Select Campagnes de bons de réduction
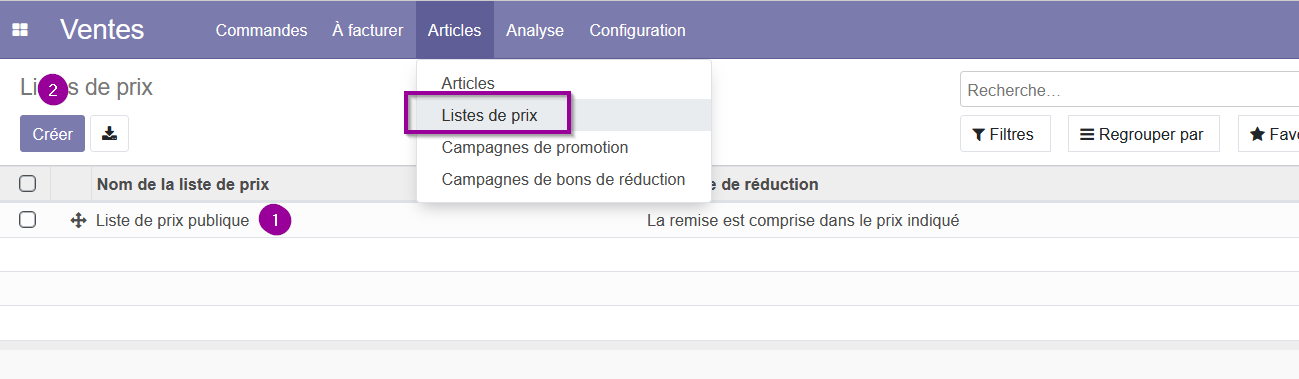Screen dimensions: 1299x379 click(563, 179)
